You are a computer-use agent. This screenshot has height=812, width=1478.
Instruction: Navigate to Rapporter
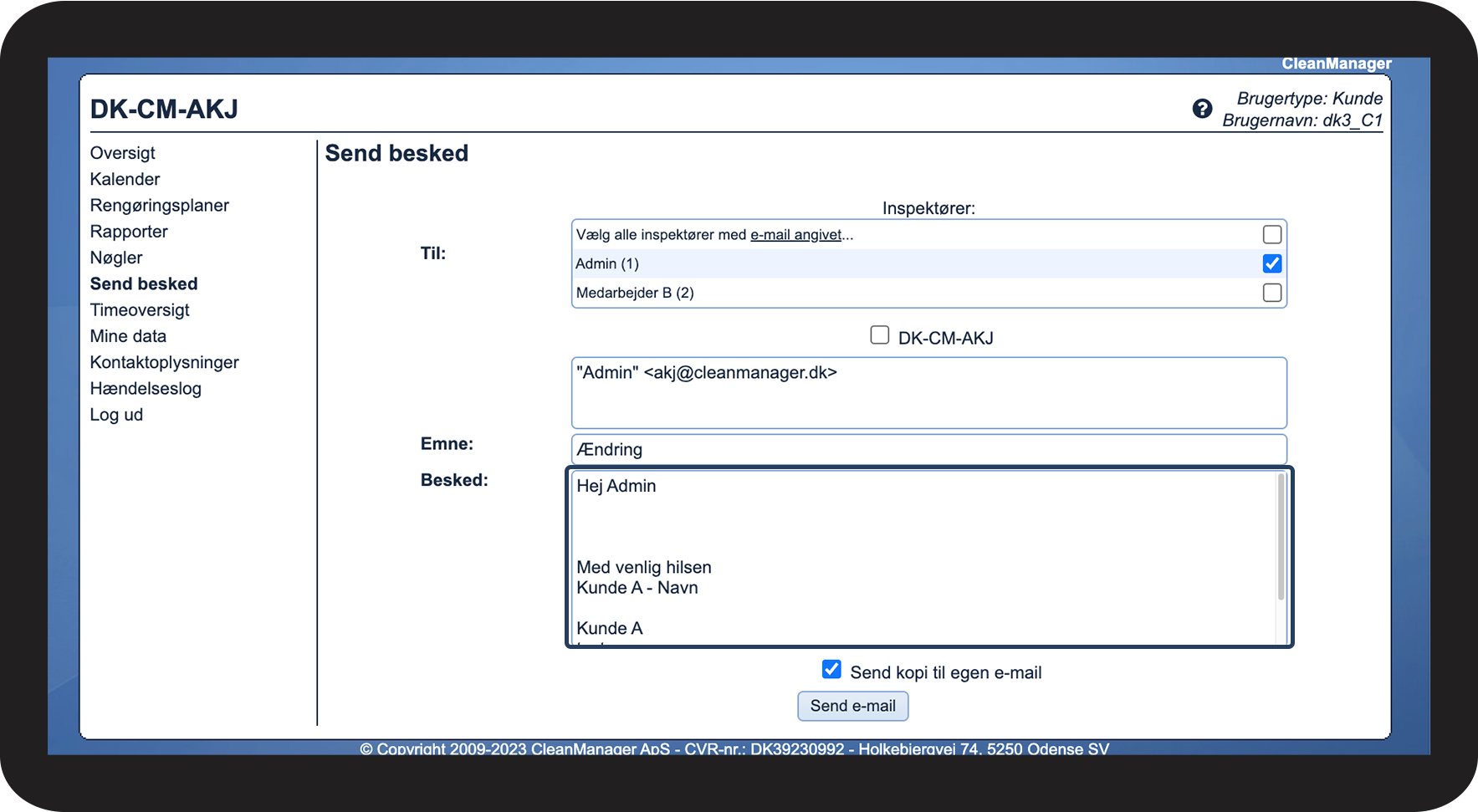[129, 232]
